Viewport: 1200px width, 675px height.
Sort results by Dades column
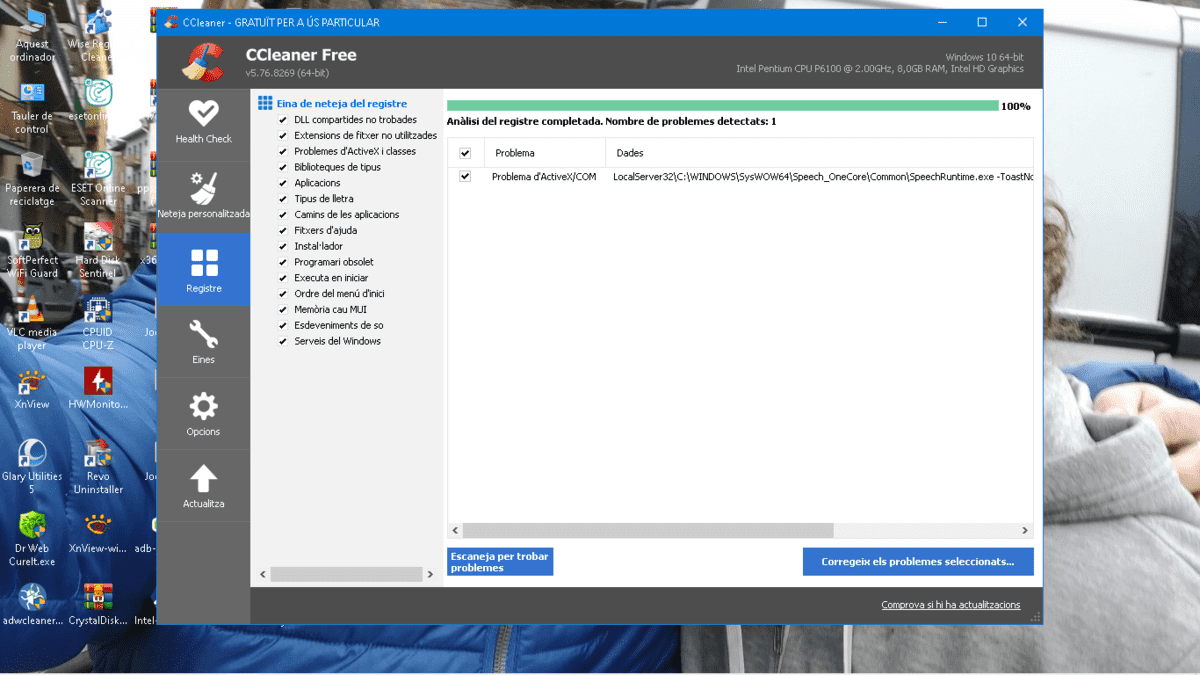click(x=819, y=153)
